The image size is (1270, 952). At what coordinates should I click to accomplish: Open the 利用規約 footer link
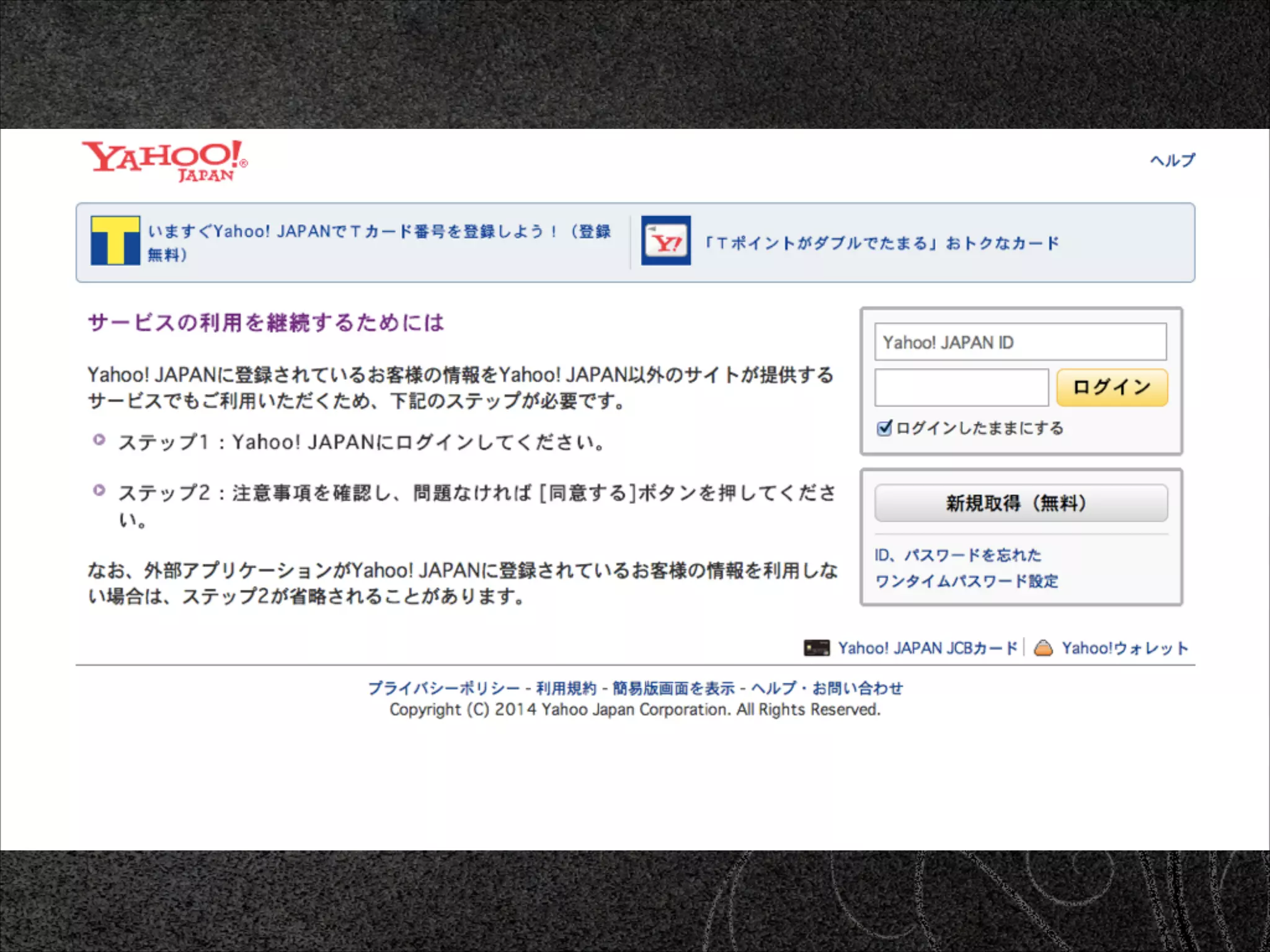point(566,688)
